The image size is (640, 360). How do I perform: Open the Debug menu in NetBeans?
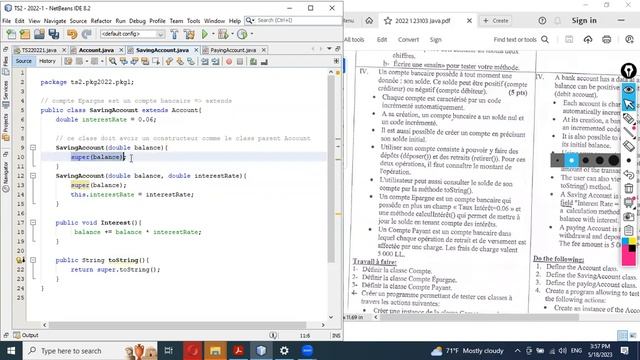coord(137,21)
